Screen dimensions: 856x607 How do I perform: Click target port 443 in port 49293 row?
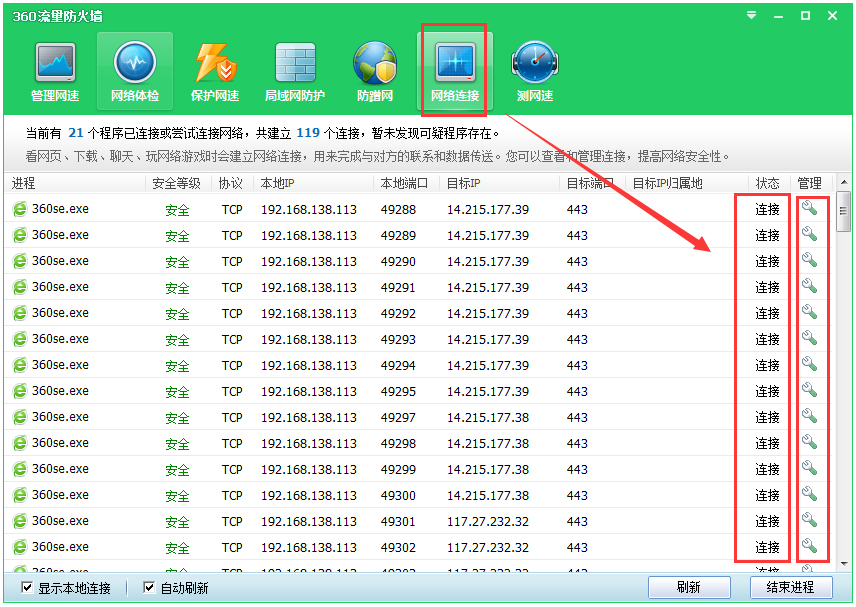coord(577,340)
